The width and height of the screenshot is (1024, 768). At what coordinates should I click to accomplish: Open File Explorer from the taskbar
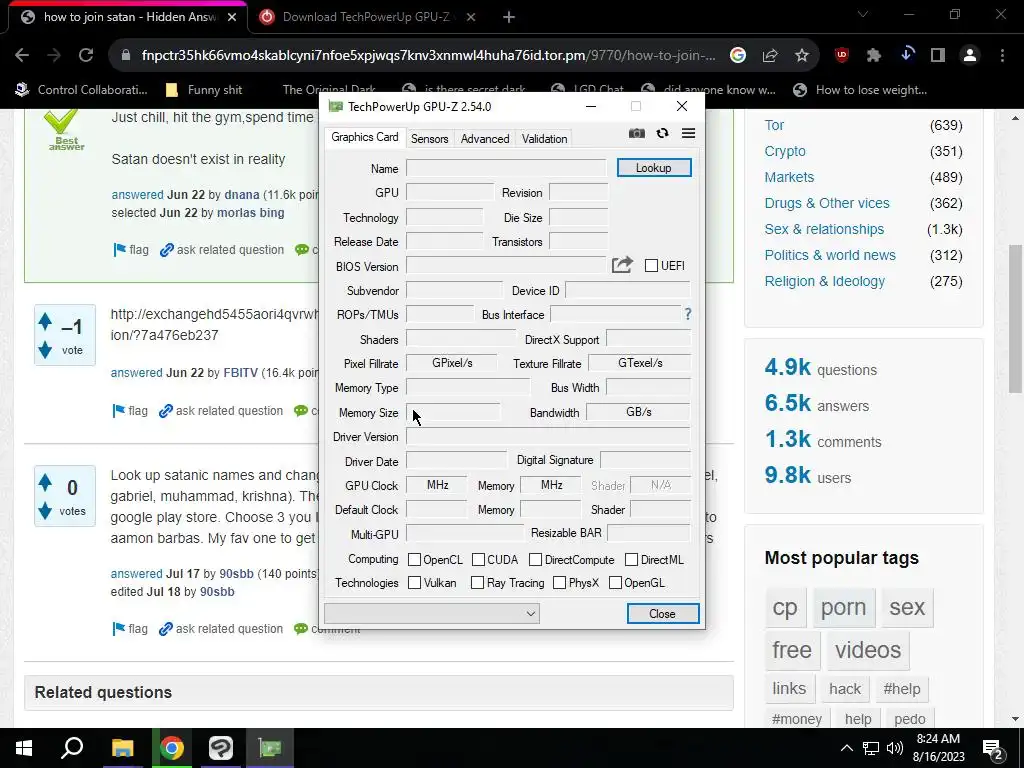[x=122, y=748]
